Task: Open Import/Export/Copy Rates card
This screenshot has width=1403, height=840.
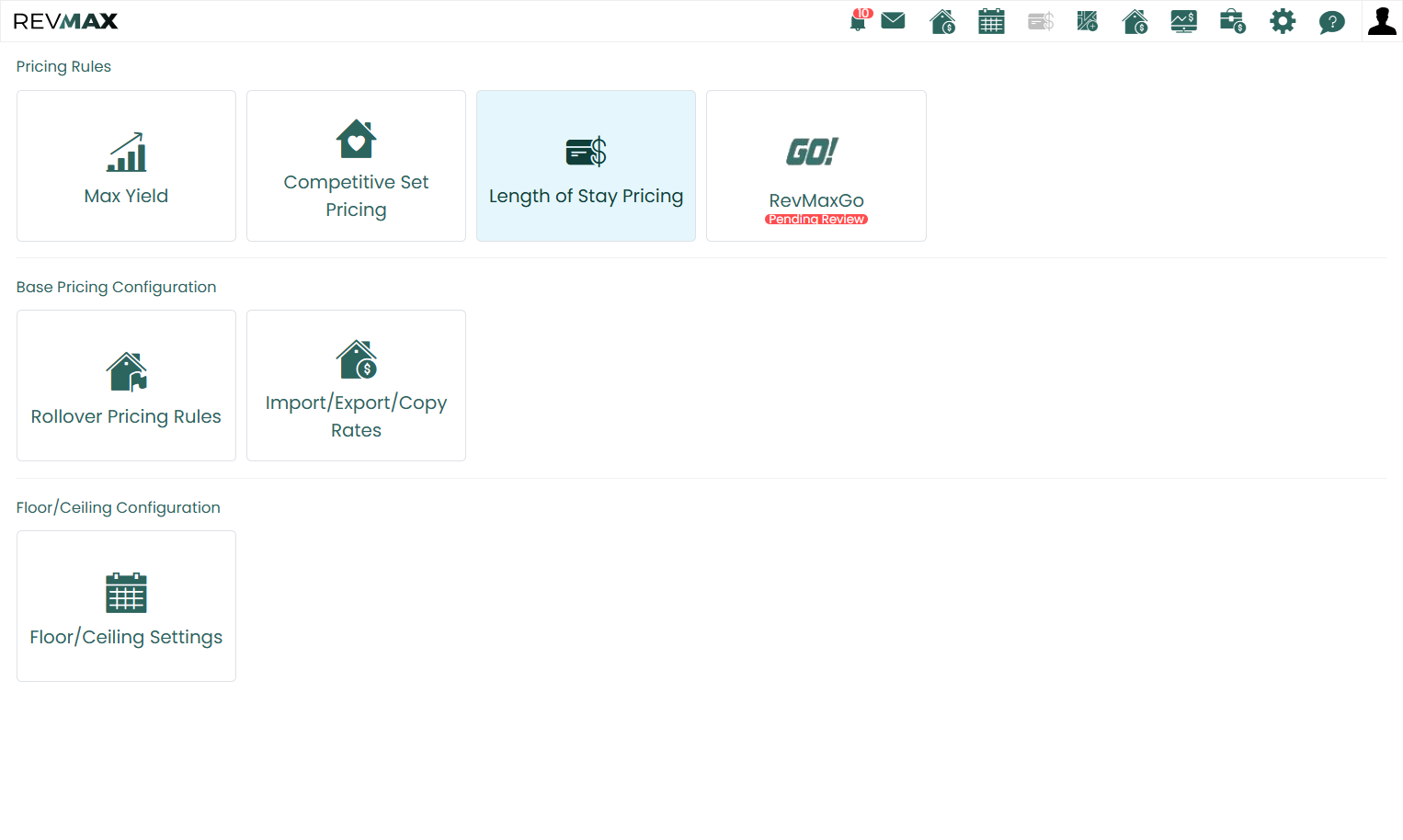Action: (356, 386)
